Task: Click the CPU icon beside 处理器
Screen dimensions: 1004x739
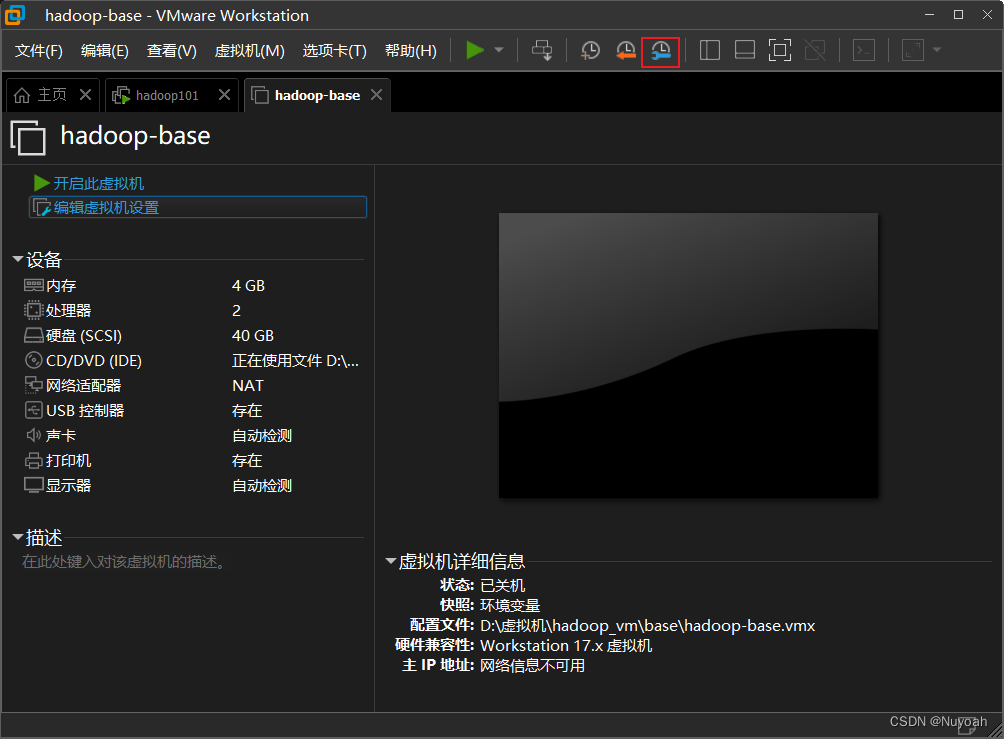Action: [33, 310]
